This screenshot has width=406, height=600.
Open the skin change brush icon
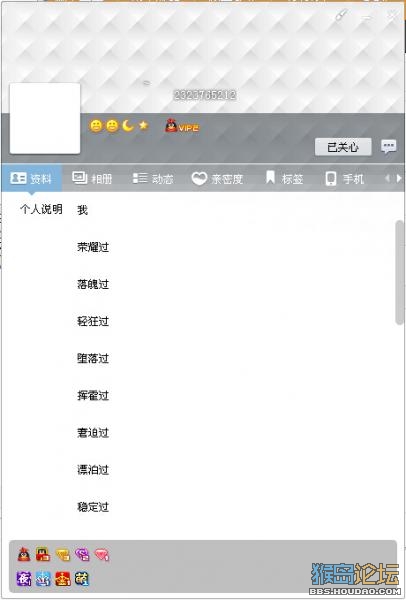click(341, 15)
